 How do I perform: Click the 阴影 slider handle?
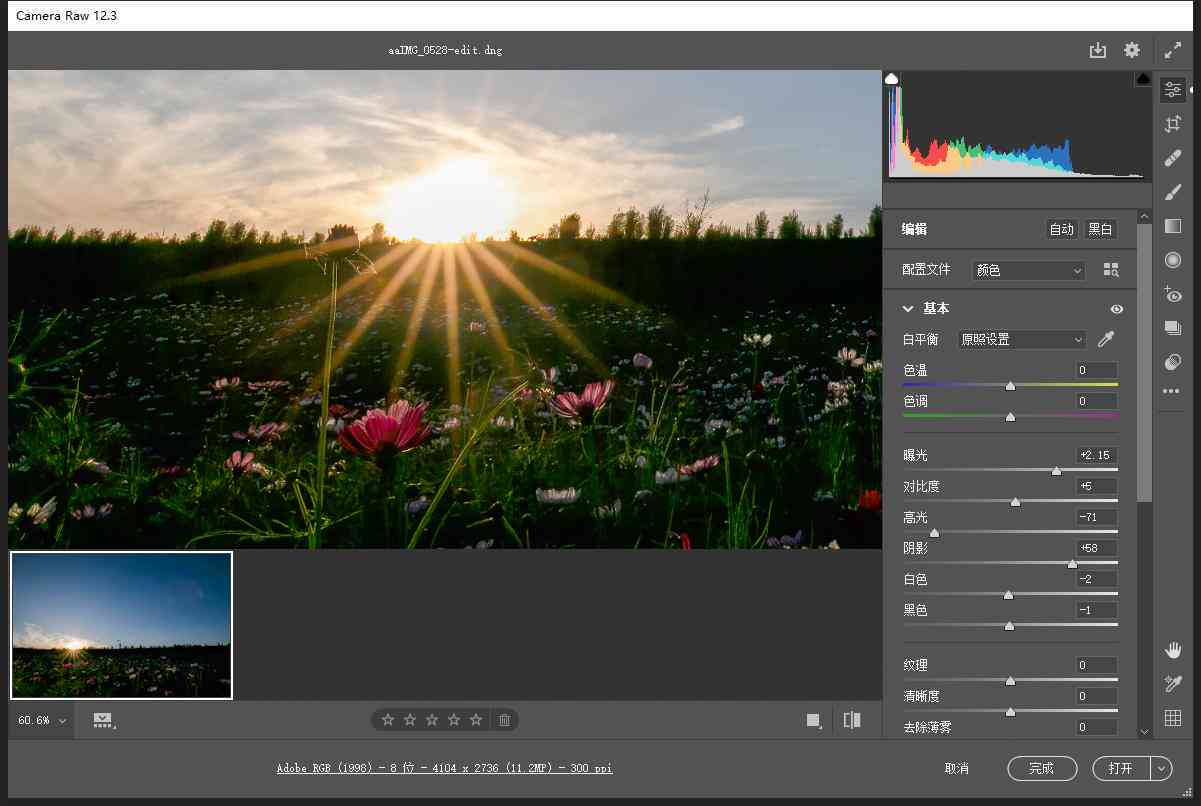coord(1072,563)
